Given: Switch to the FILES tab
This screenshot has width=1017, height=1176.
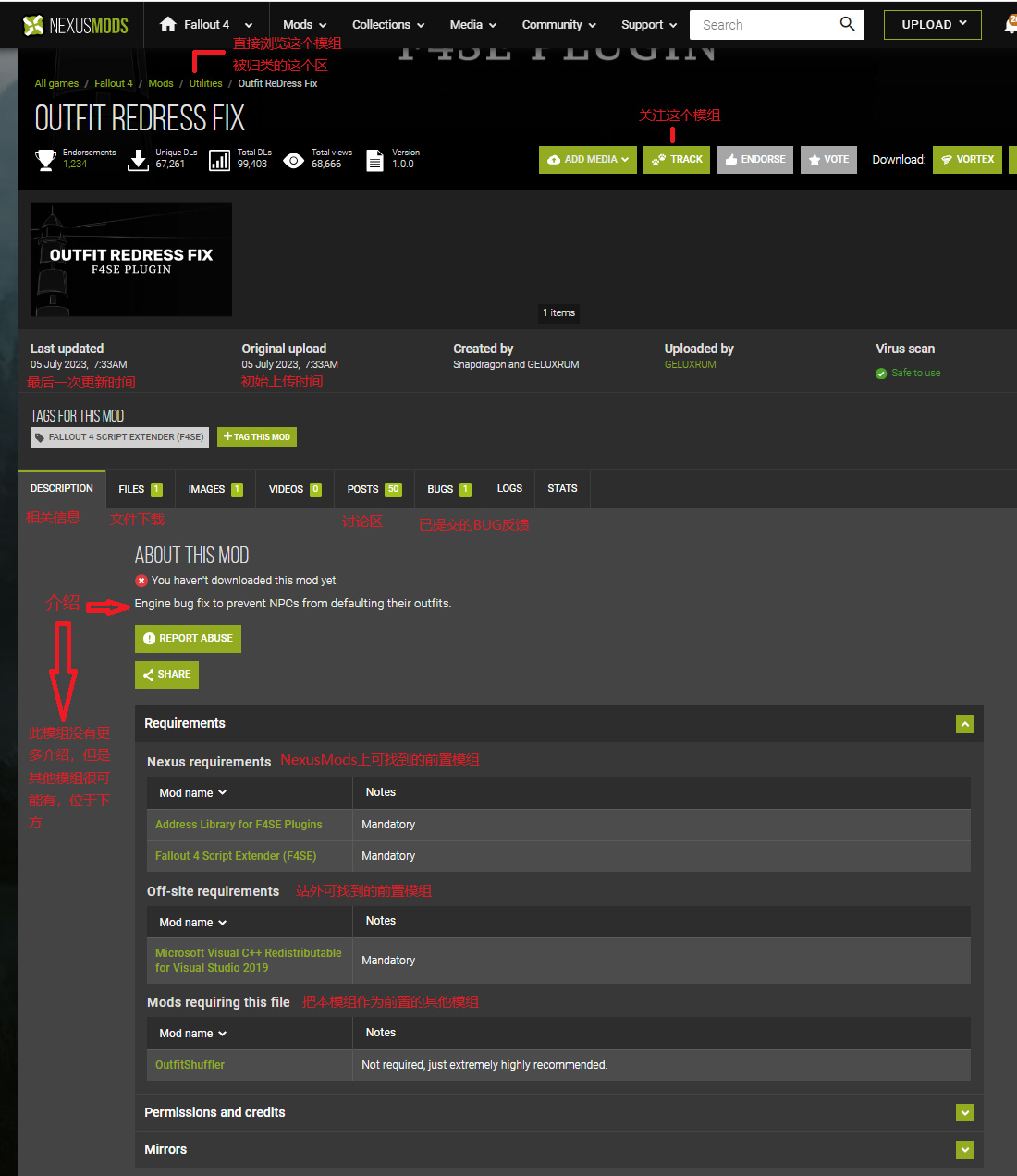Looking at the screenshot, I should click(141, 489).
